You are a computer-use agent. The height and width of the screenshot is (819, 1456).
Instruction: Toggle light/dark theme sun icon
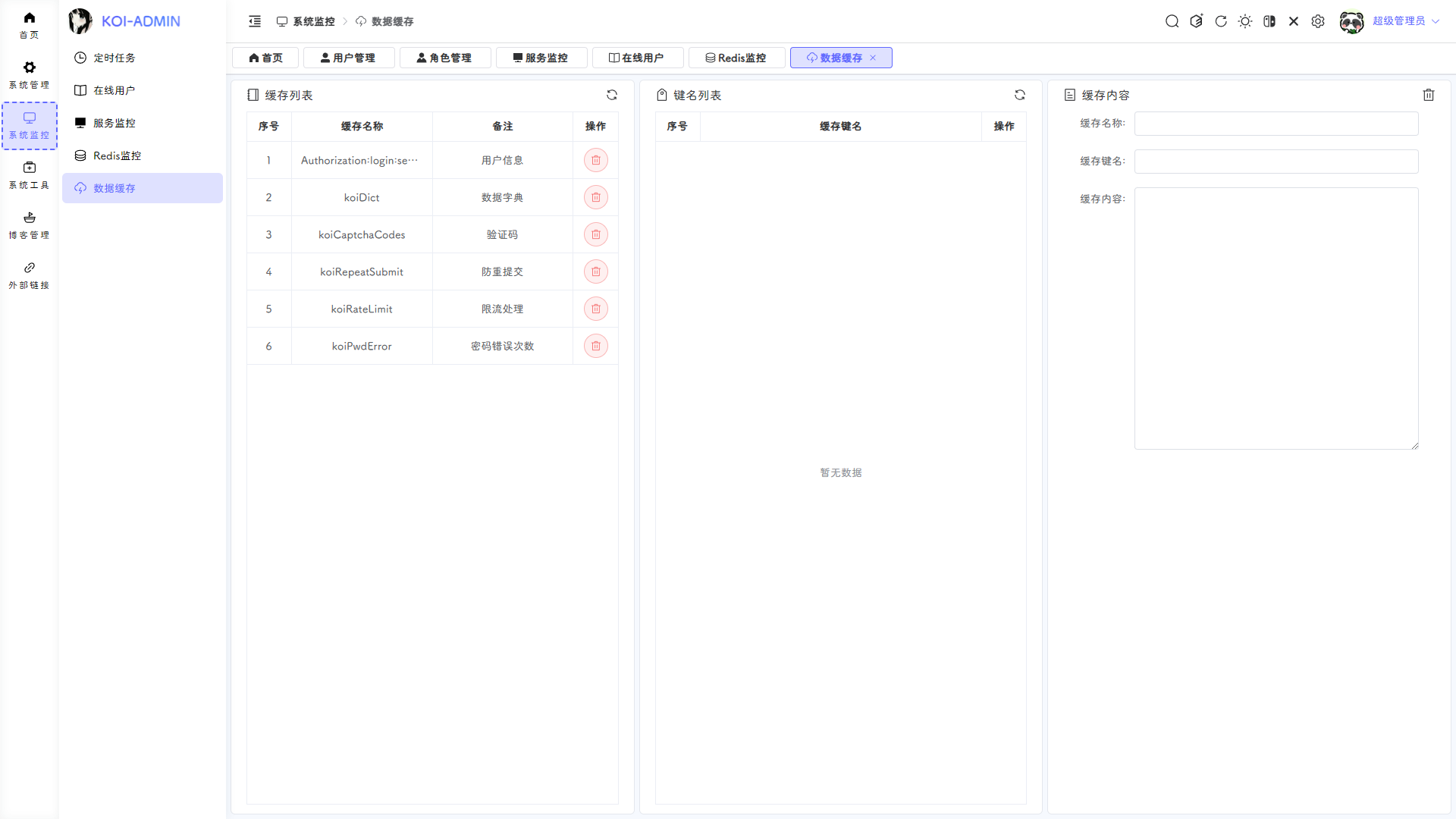tap(1244, 21)
